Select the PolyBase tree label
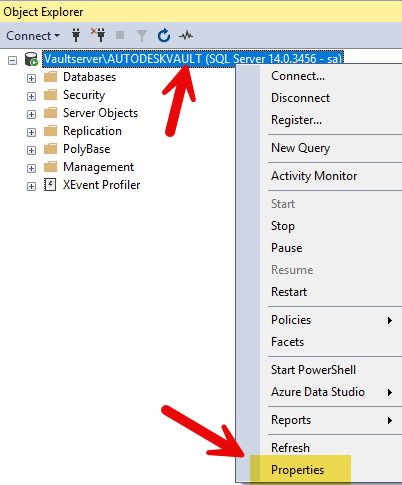The image size is (402, 485). 87,149
